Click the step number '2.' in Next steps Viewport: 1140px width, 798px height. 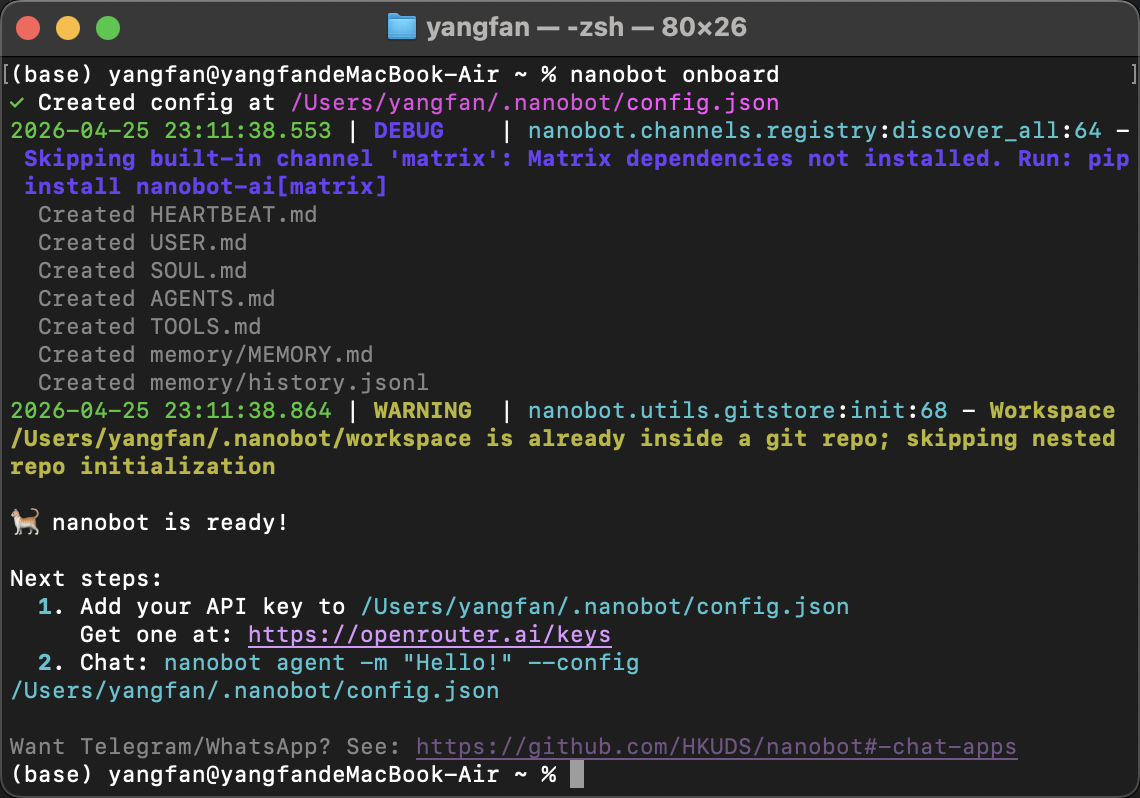[x=51, y=663]
